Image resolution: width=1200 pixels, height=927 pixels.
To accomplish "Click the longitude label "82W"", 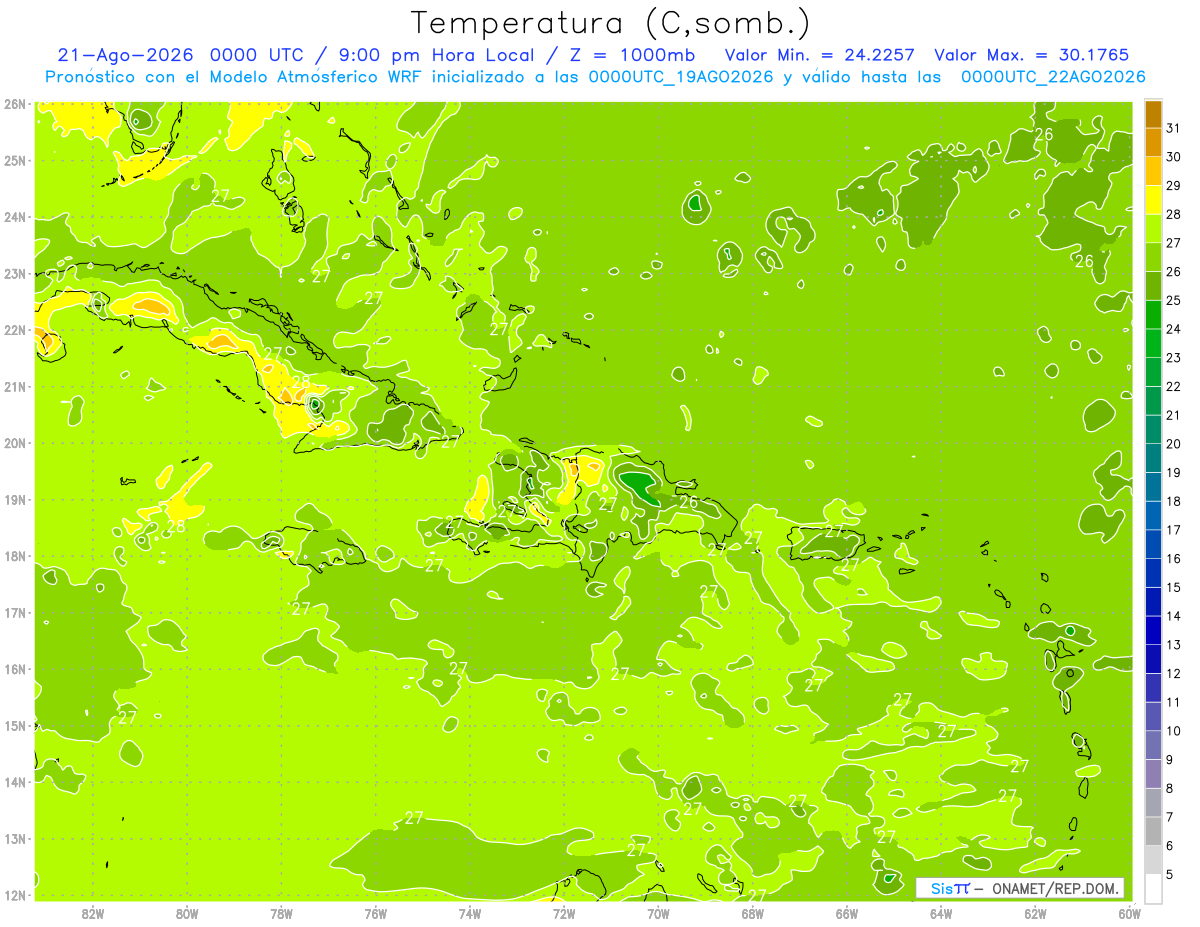I will coord(92,912).
